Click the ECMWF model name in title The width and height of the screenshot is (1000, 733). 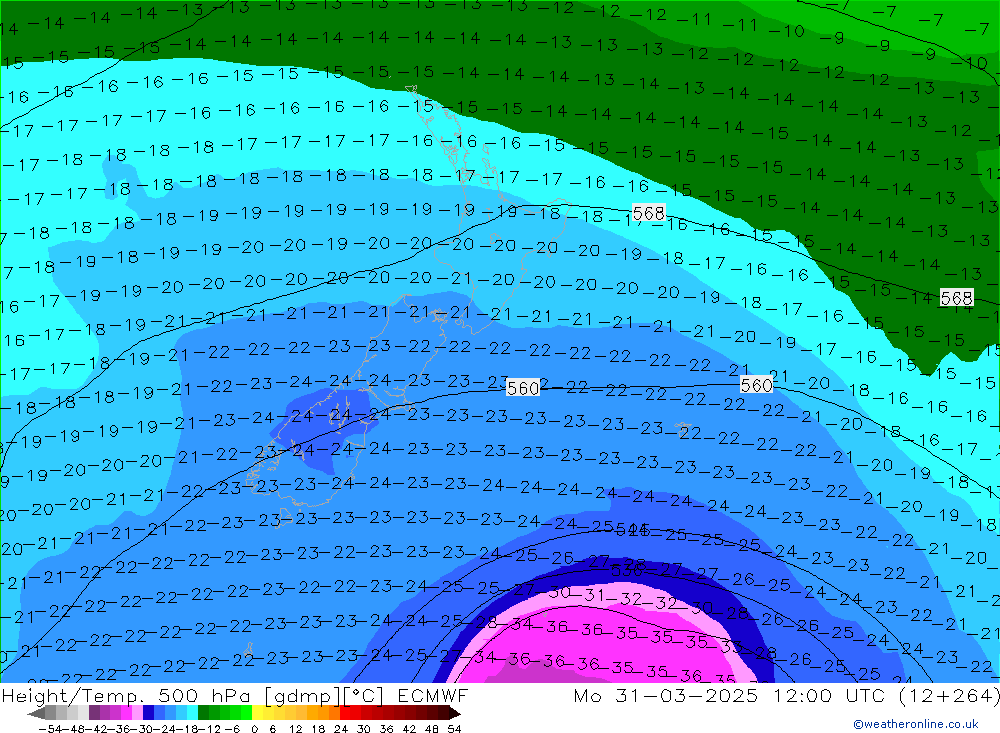click(432, 695)
